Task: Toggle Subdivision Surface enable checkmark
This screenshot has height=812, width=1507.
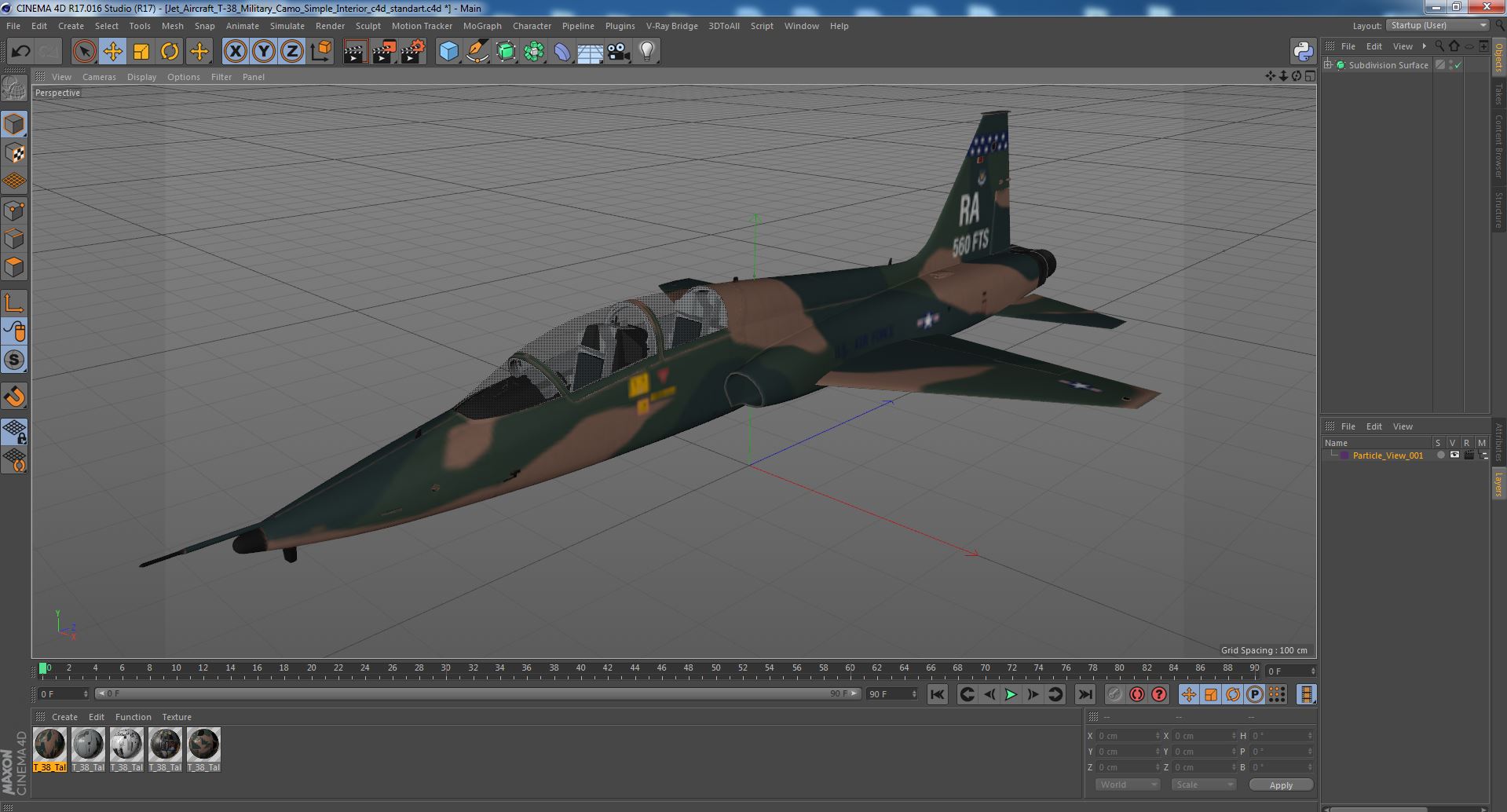Action: coord(1458,65)
